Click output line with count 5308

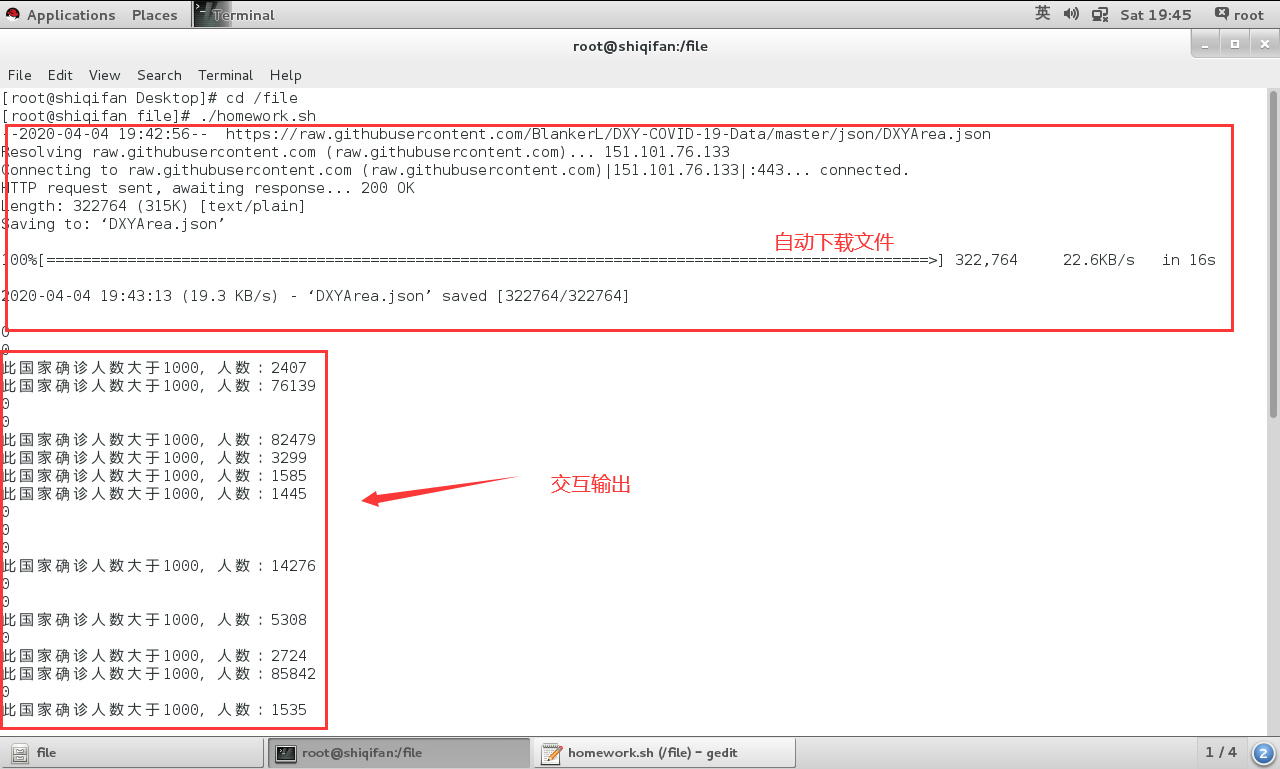click(155, 620)
